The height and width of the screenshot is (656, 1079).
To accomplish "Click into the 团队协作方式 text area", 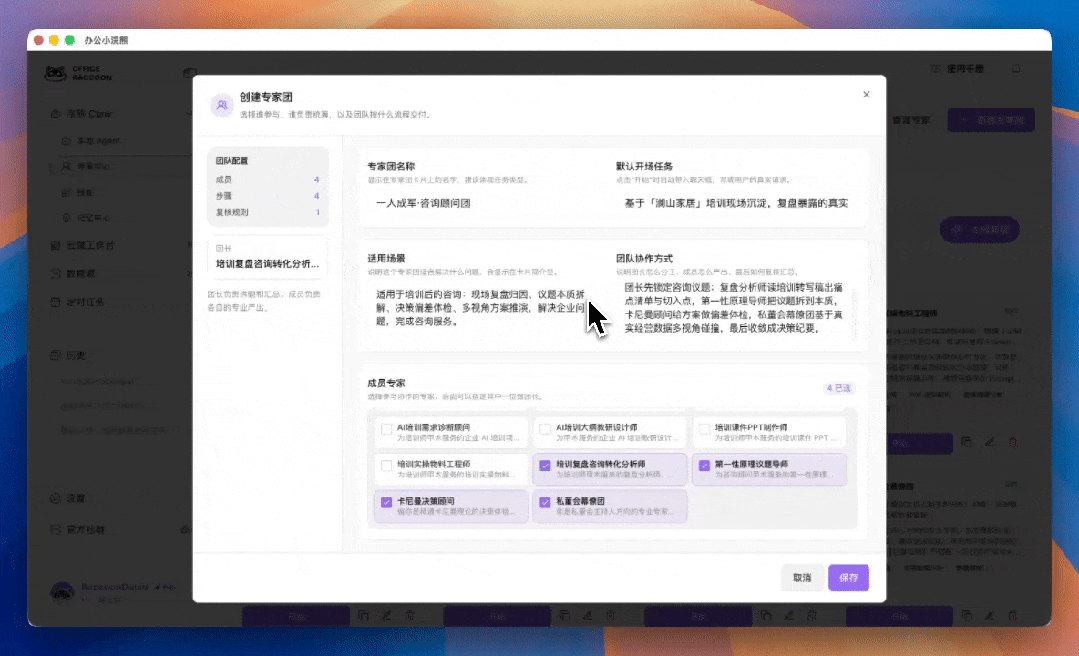I will 736,308.
